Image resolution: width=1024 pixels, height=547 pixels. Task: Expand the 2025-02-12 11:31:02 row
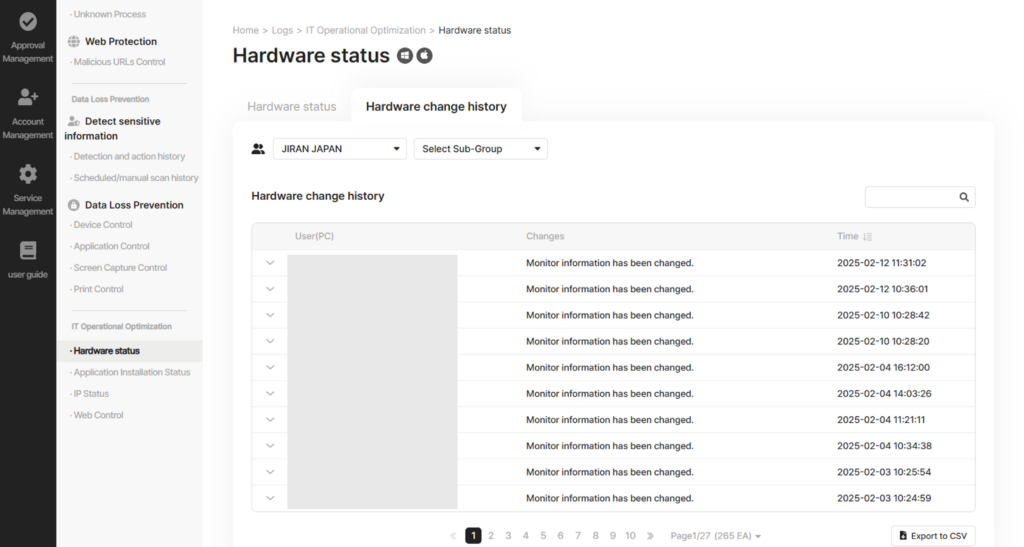point(269,263)
